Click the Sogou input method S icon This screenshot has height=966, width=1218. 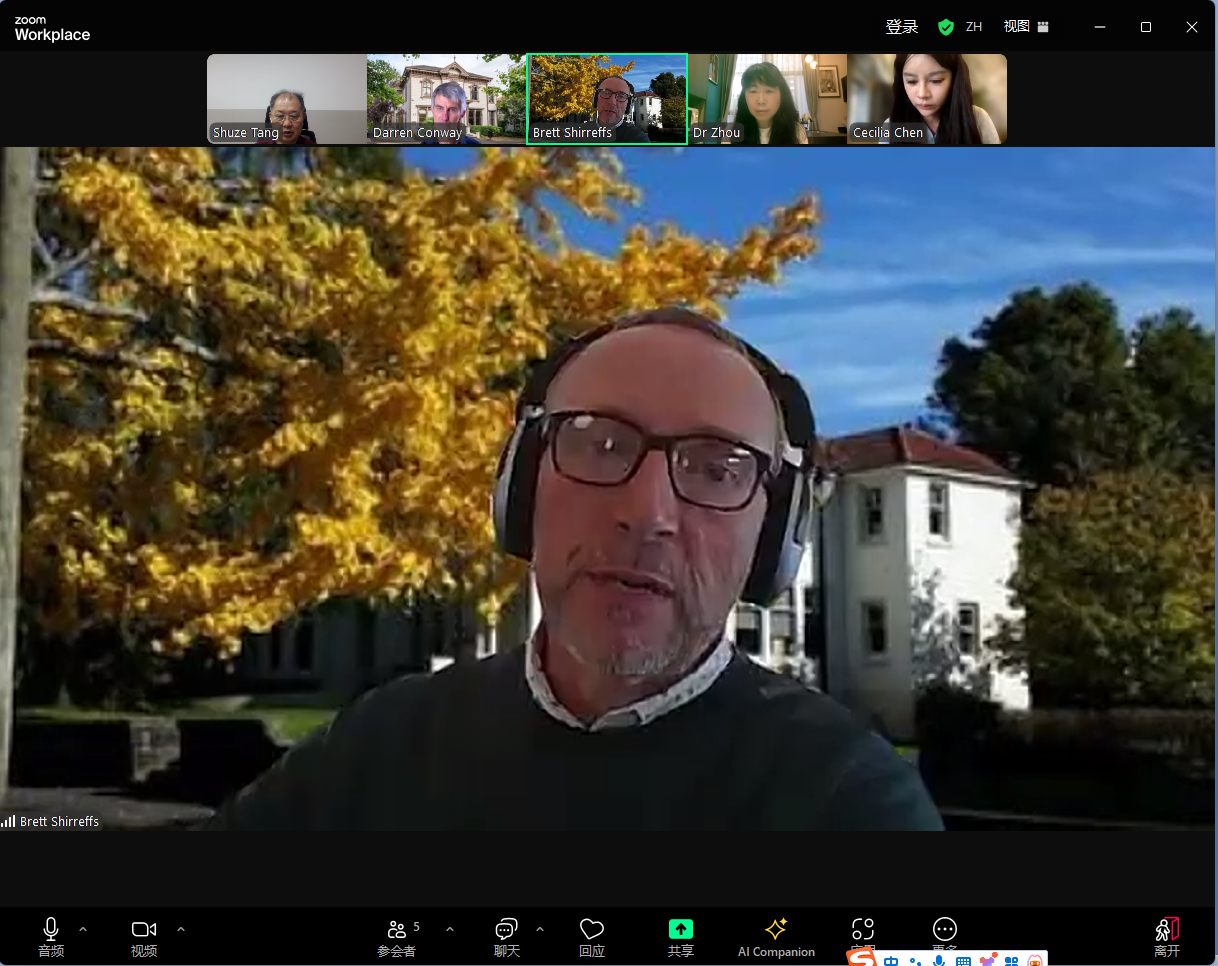[x=861, y=958]
